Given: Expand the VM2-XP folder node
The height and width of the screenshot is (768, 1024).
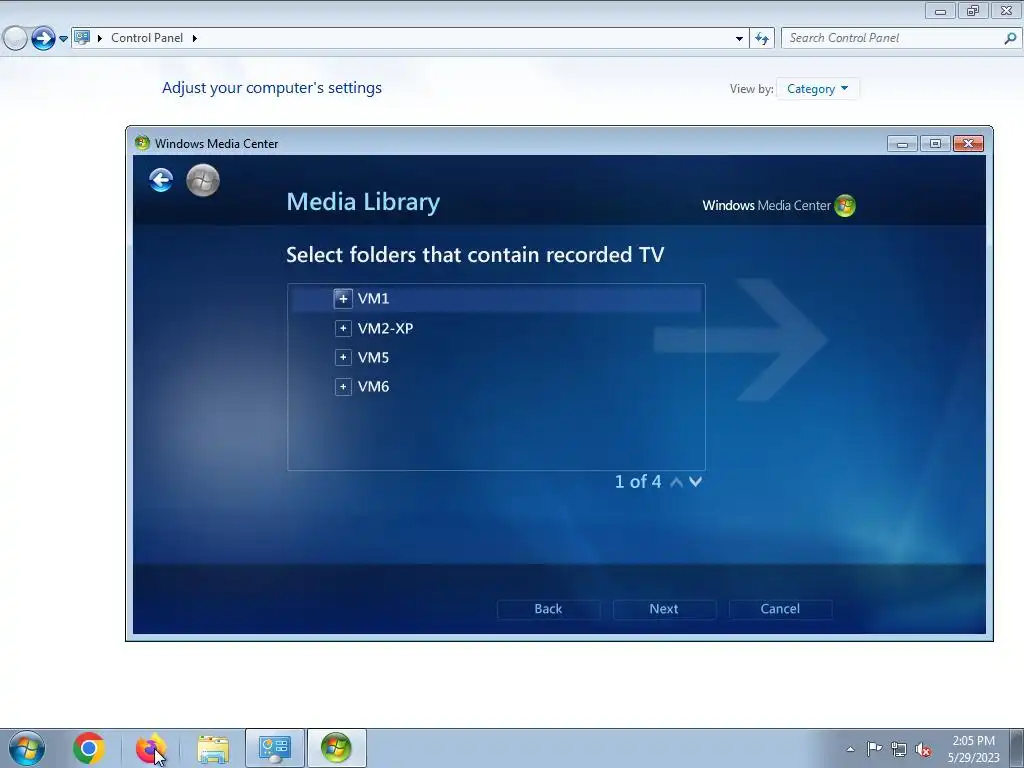Looking at the screenshot, I should coord(343,328).
